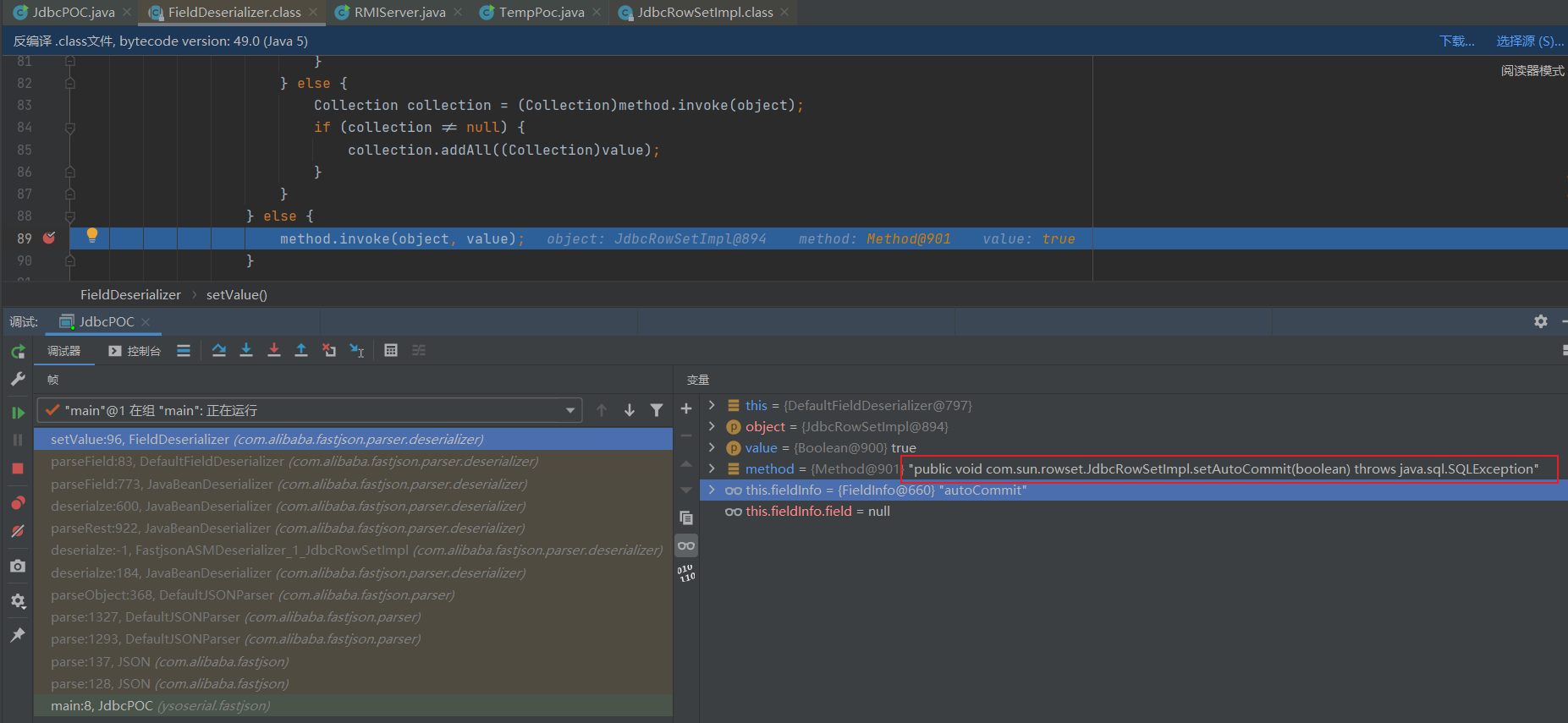1568x723 pixels.
Task: Expand the 'object' JdbcRowSetImpl variable node
Action: (x=712, y=426)
